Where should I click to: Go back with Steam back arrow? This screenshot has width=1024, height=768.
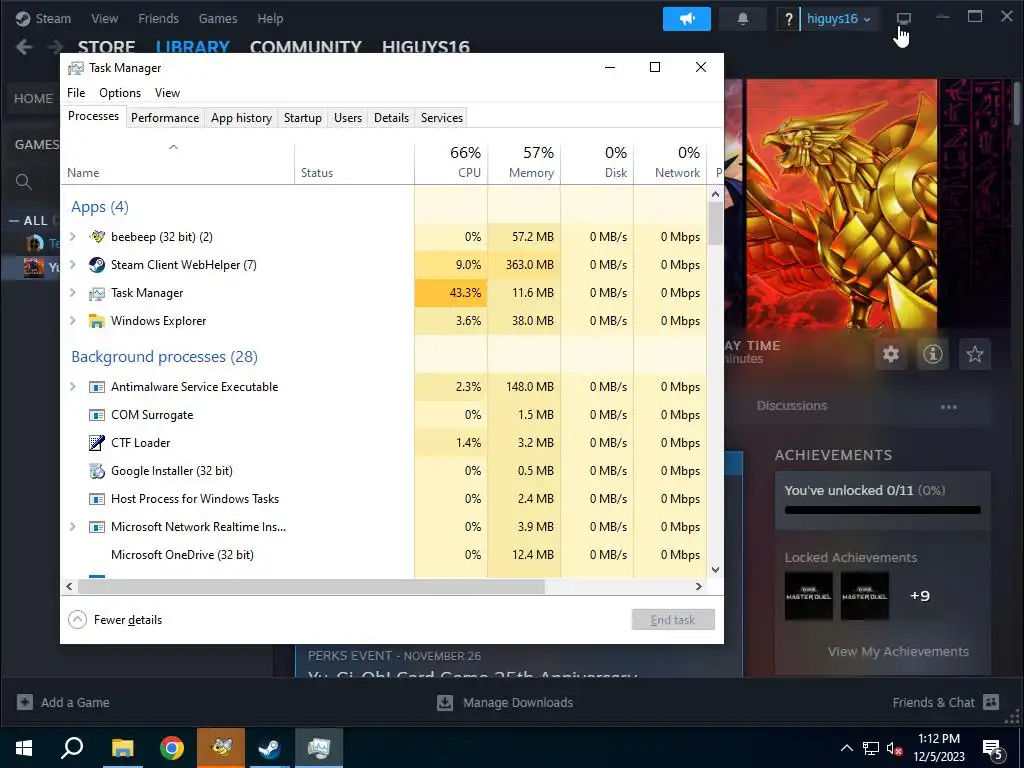(24, 47)
